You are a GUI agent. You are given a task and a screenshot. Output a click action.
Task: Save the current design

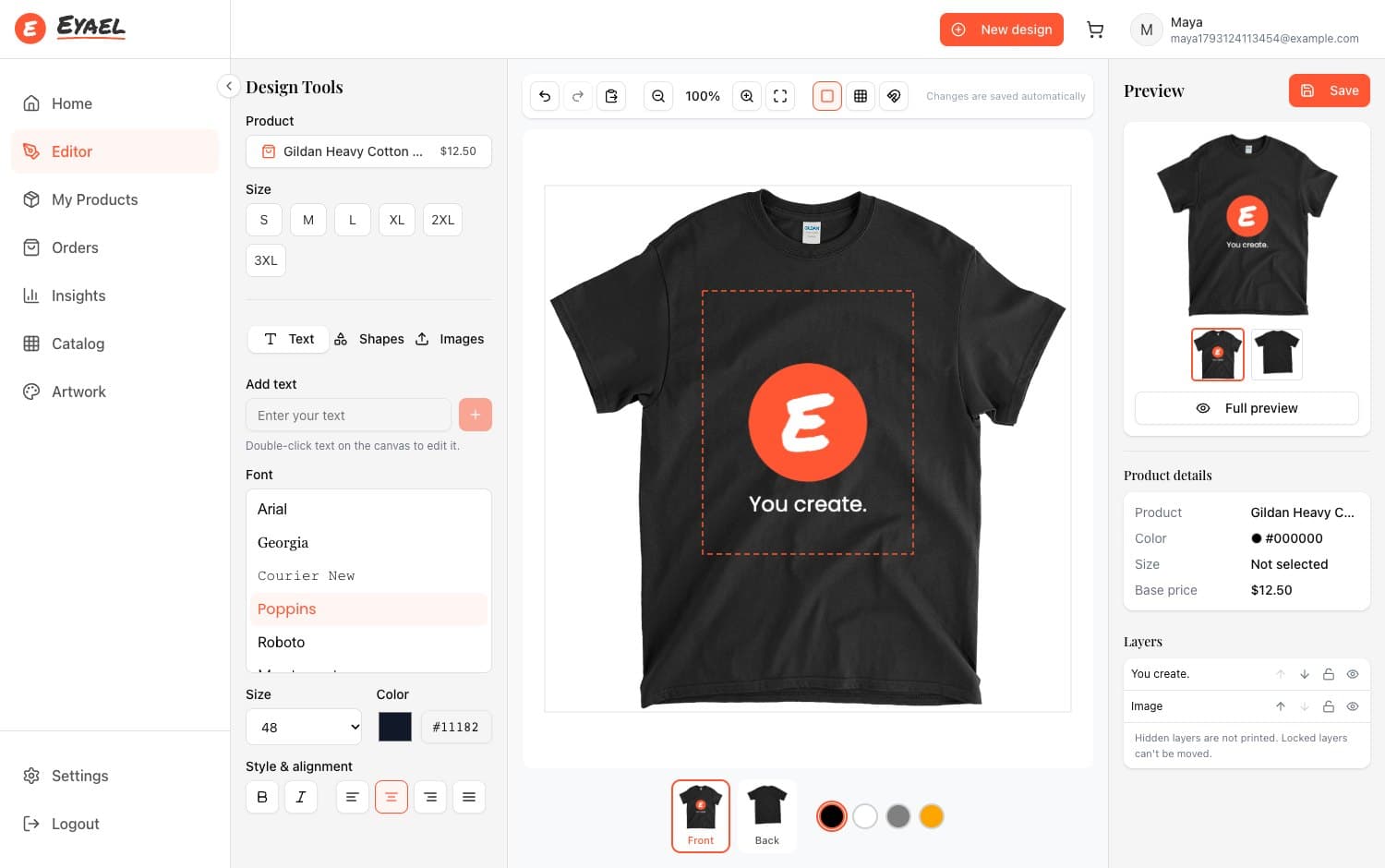(x=1330, y=90)
